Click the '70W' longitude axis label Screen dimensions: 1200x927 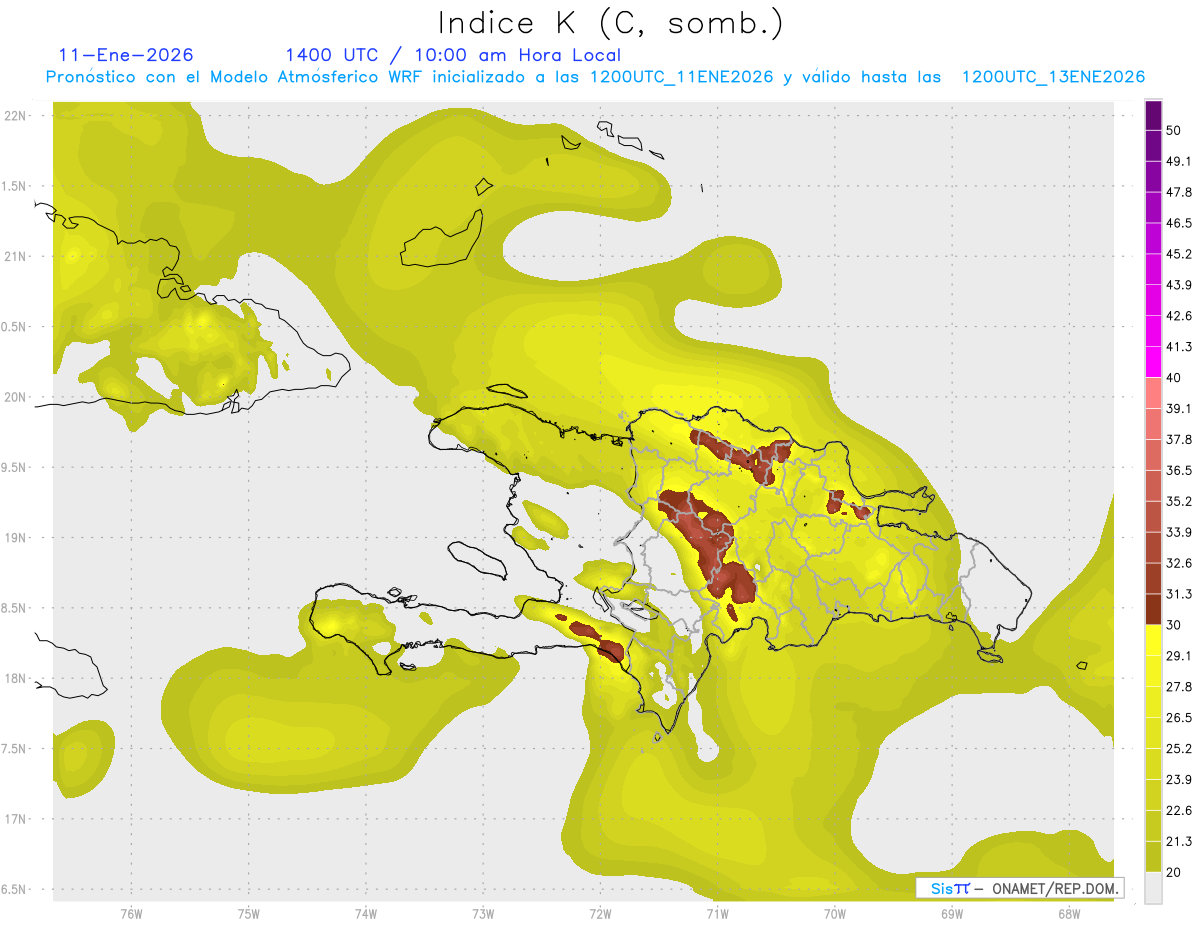pos(834,914)
